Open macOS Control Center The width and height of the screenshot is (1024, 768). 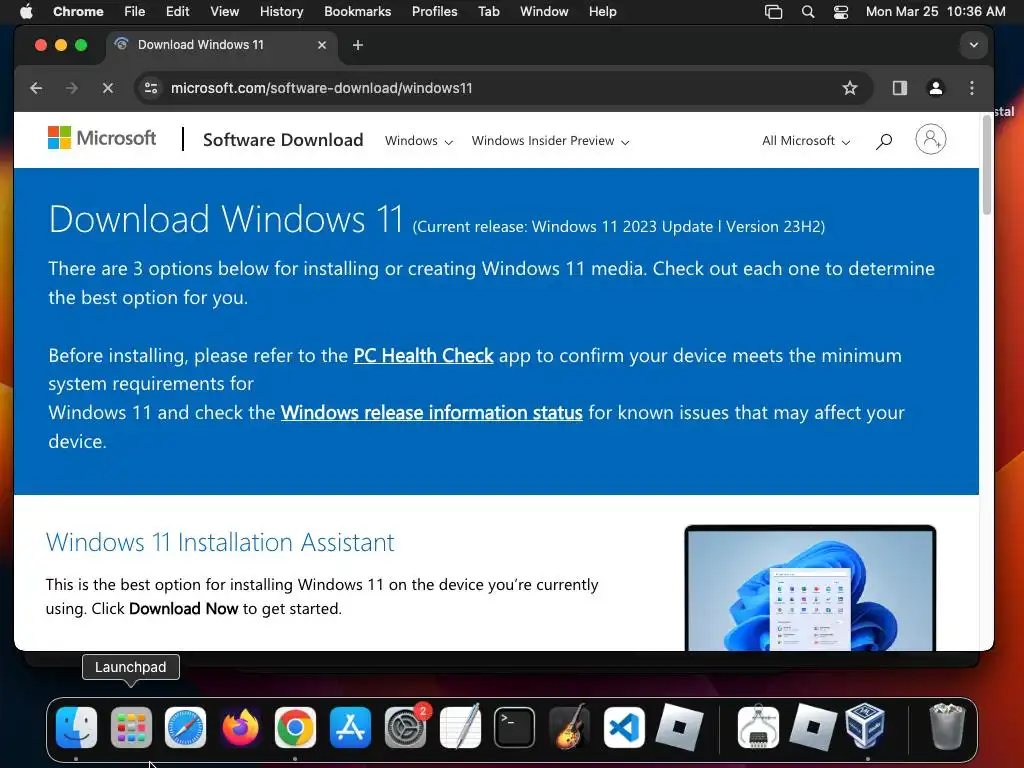(x=841, y=12)
